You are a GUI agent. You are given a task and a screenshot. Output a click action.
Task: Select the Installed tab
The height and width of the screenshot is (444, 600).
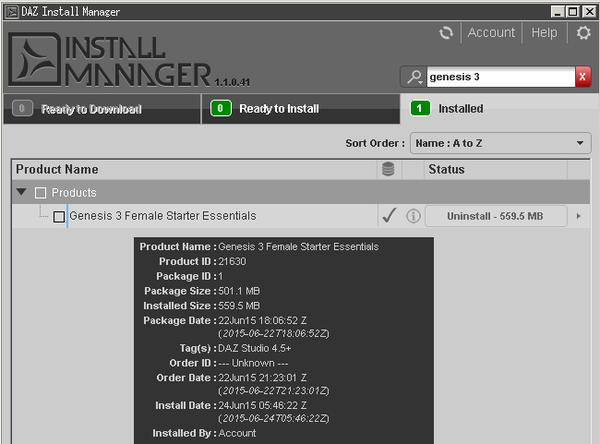tap(499, 109)
